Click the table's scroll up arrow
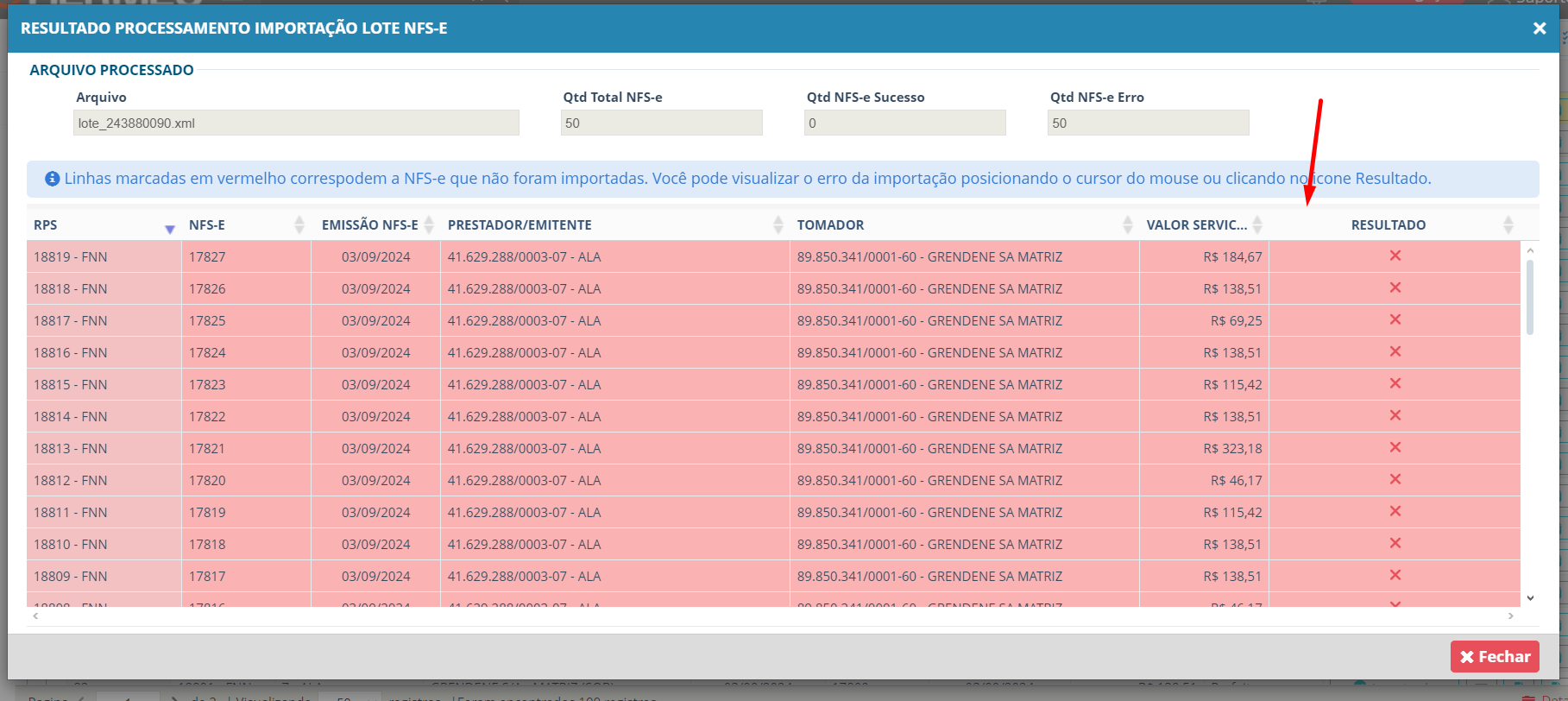The width and height of the screenshot is (1568, 701). pyautogui.click(x=1530, y=250)
